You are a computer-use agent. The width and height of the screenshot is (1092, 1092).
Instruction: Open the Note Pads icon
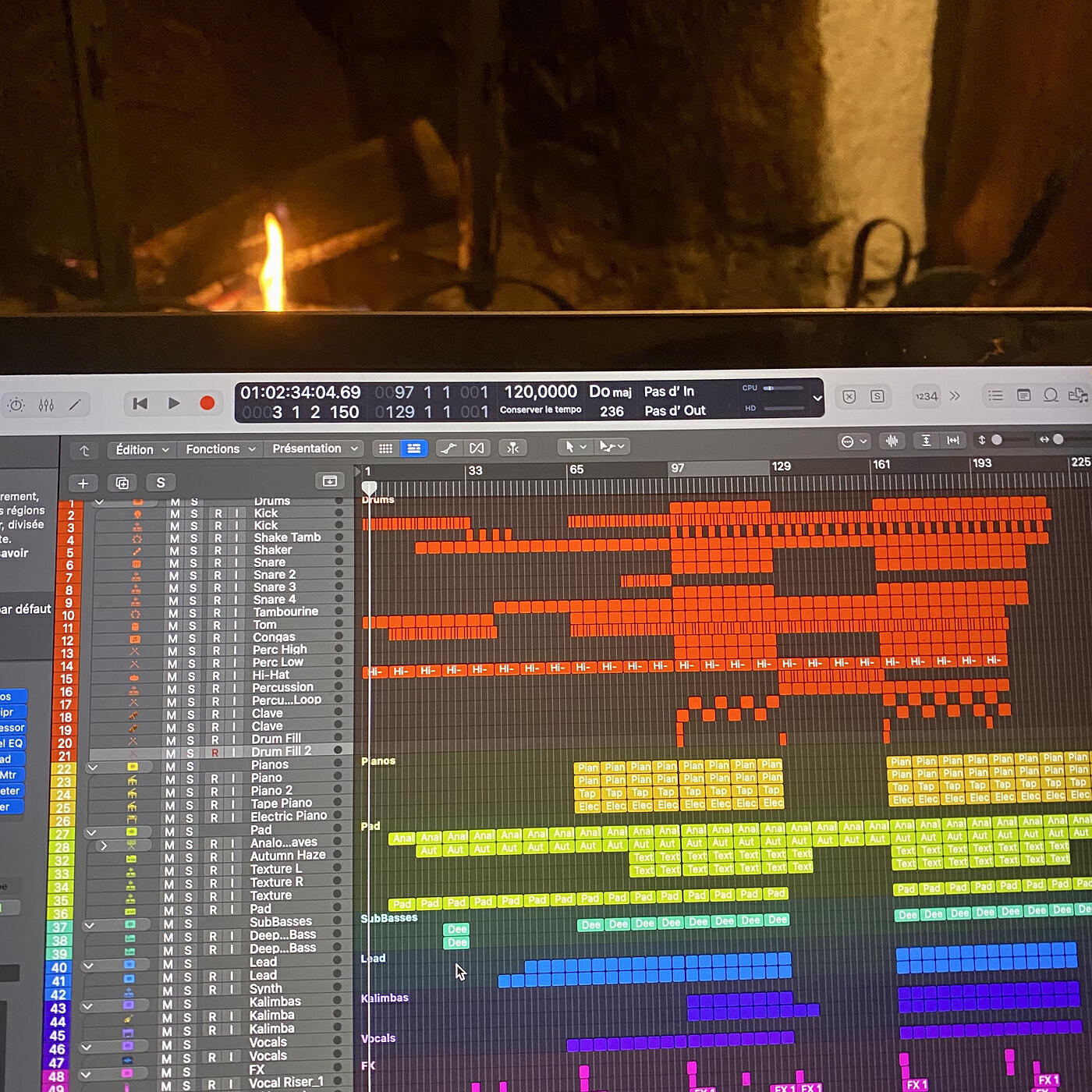pyautogui.click(x=1024, y=395)
